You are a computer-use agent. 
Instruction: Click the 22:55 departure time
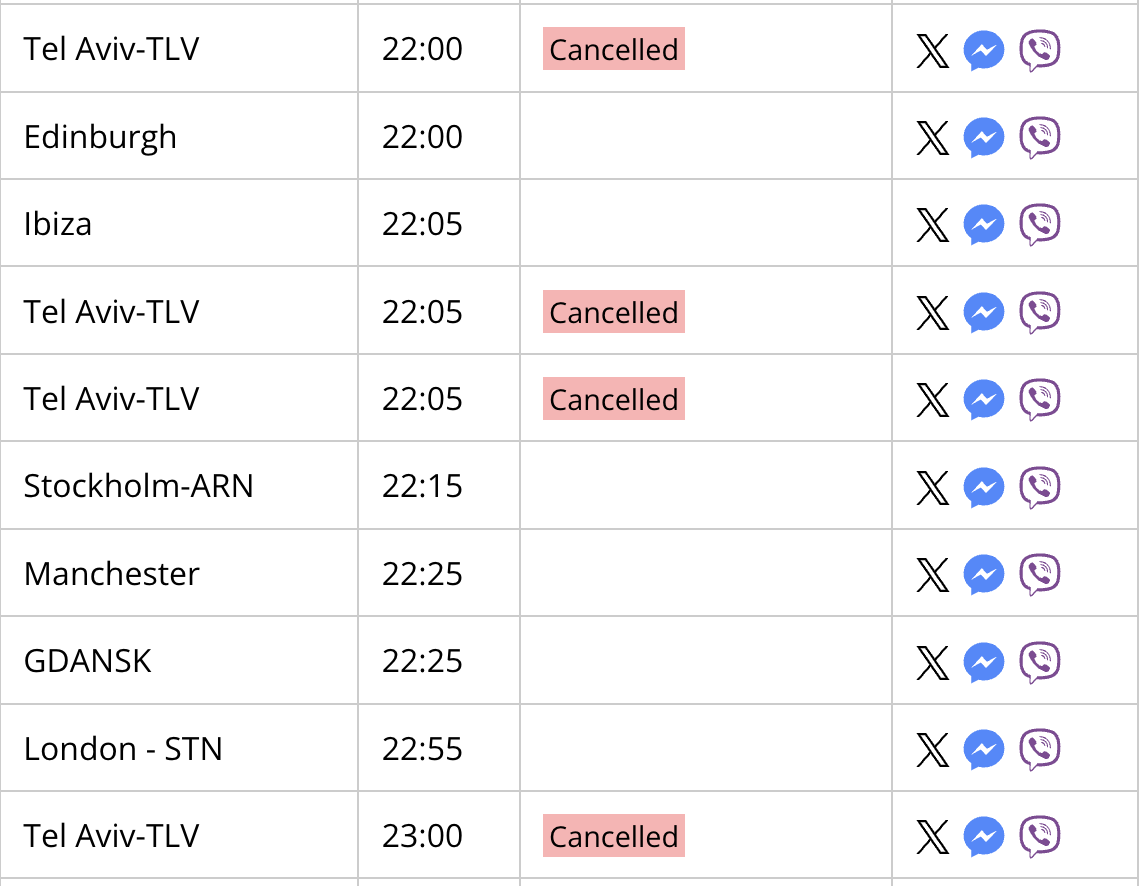(x=422, y=748)
